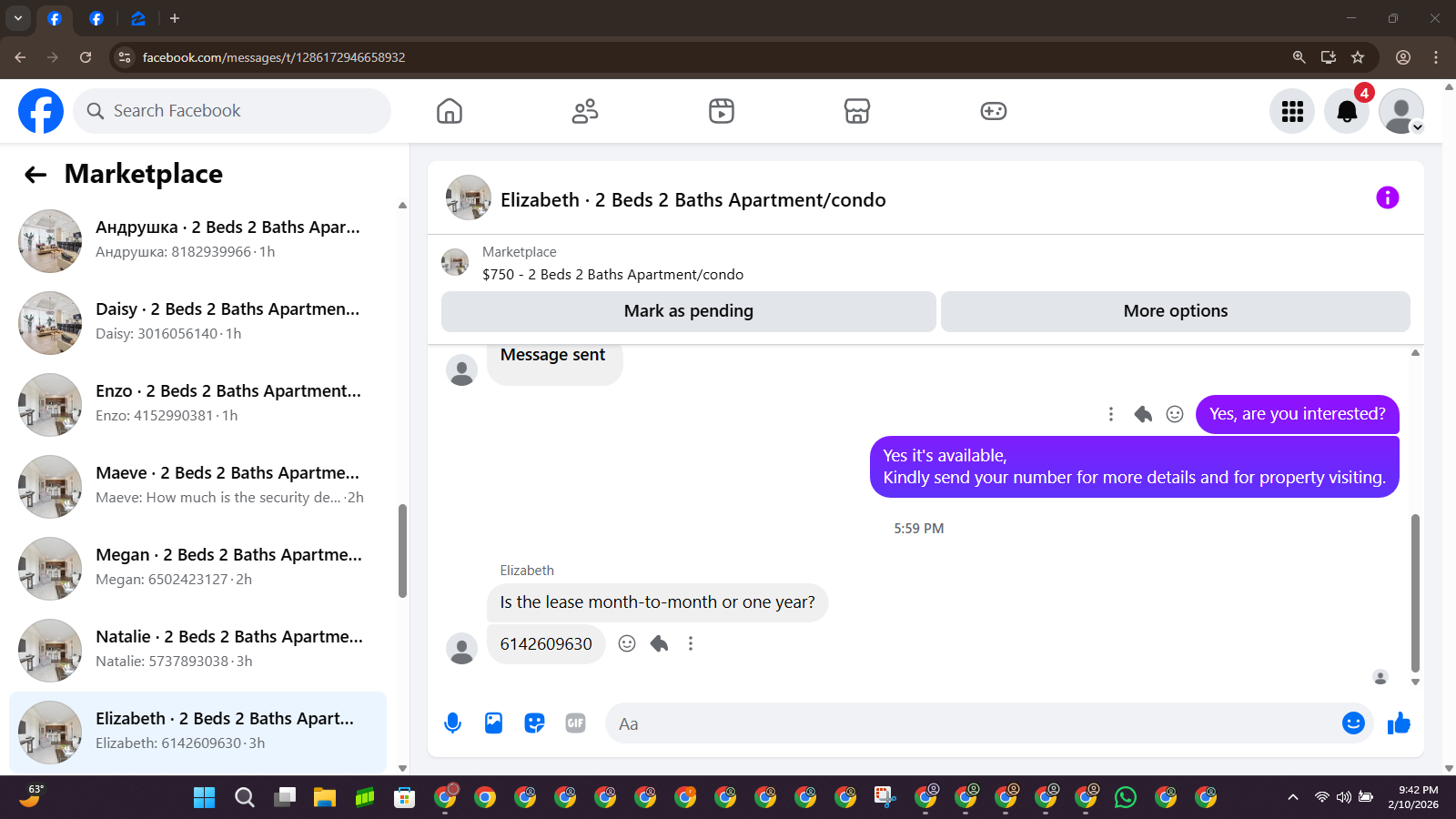Open the Home feed icon
This screenshot has height=819, width=1456.
(450, 111)
